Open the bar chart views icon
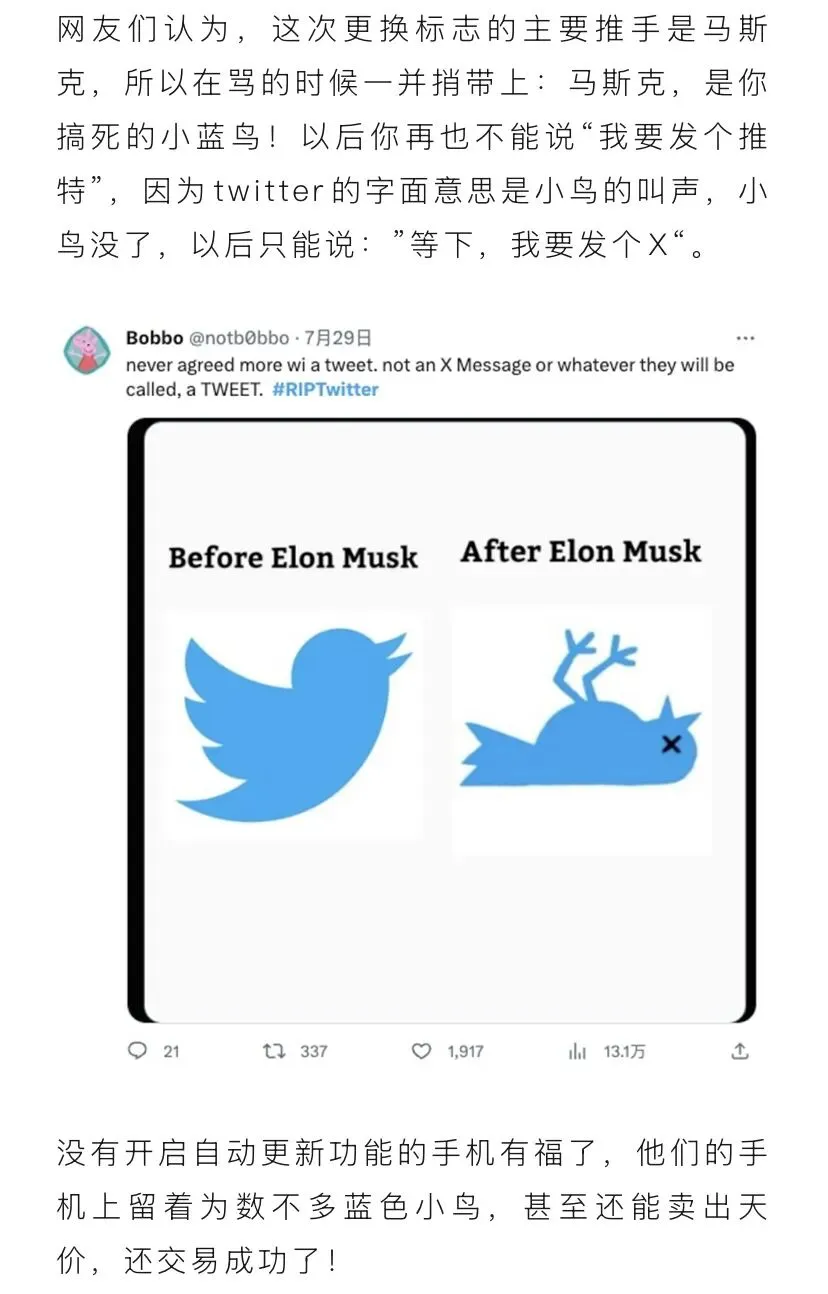Viewport: 828px width, 1294px height. pyautogui.click(x=577, y=1051)
